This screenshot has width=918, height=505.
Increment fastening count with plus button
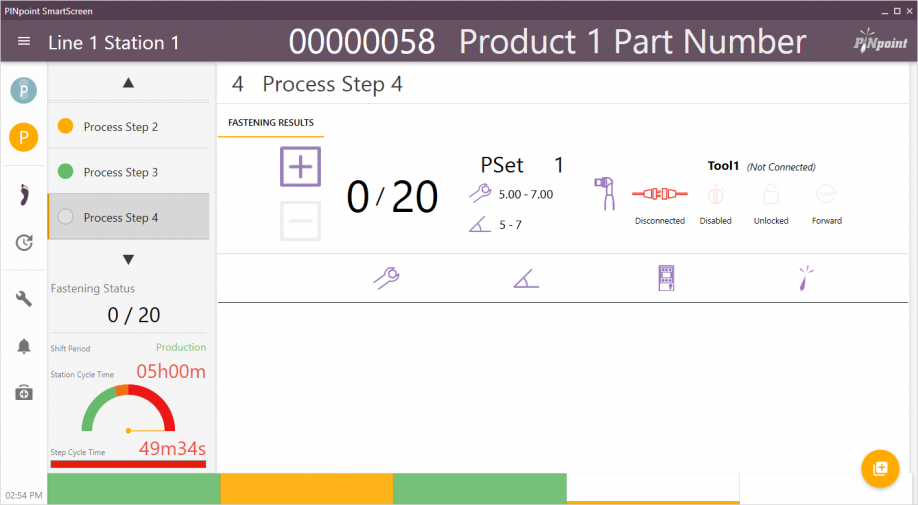pos(300,167)
